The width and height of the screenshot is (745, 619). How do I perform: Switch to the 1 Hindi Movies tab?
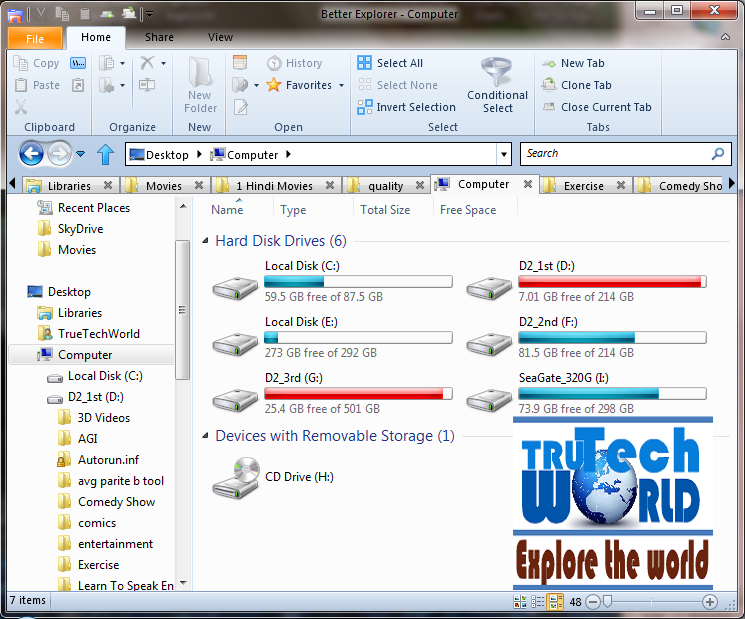pyautogui.click(x=274, y=186)
